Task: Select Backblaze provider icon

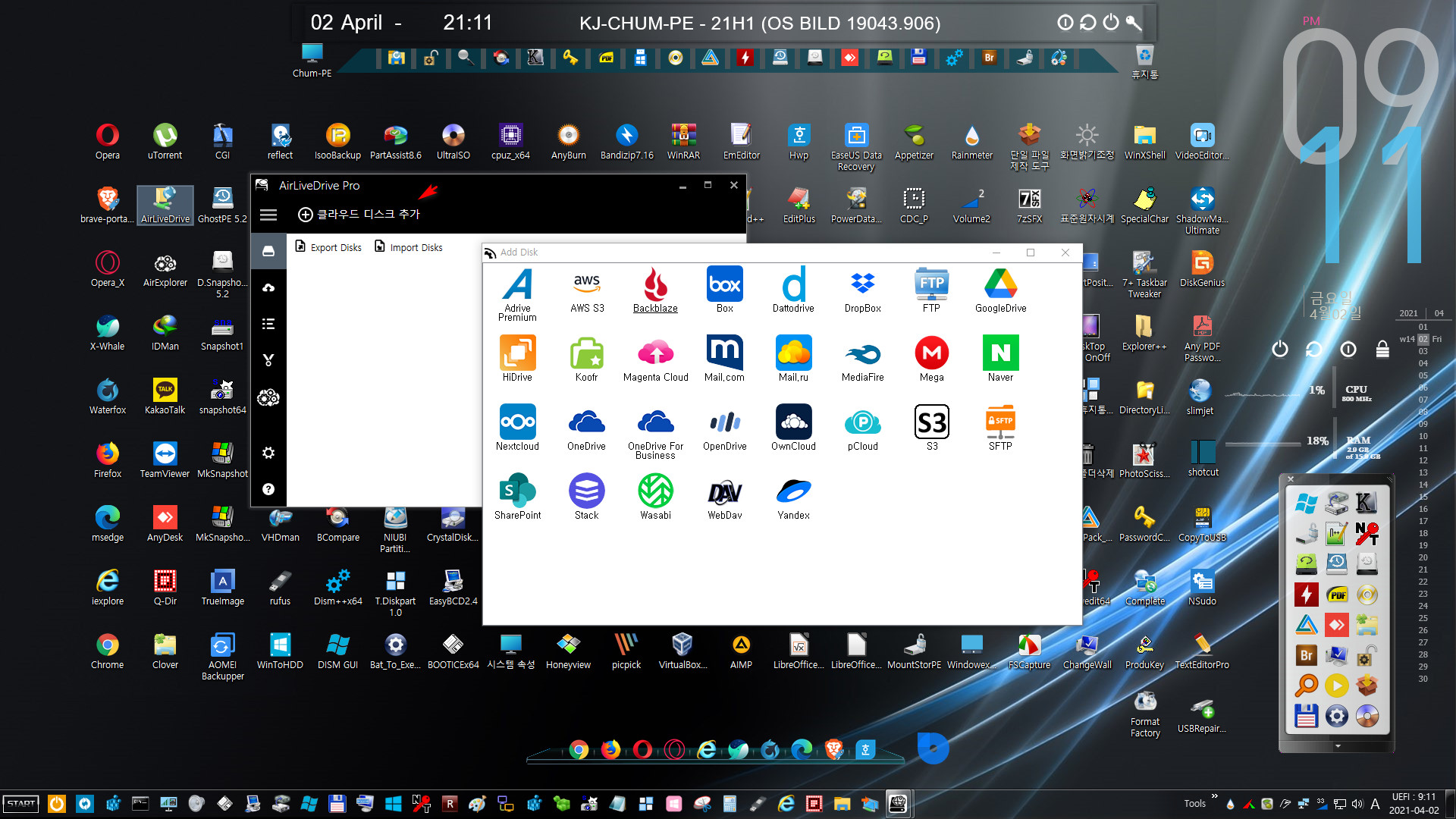Action: 655,290
